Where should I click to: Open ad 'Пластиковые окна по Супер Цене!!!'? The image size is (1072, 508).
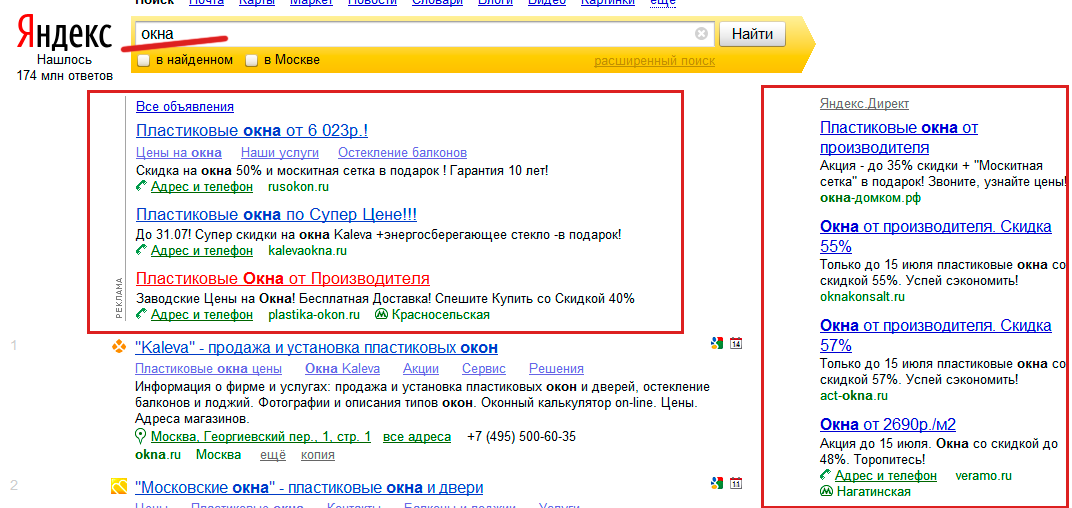point(276,214)
